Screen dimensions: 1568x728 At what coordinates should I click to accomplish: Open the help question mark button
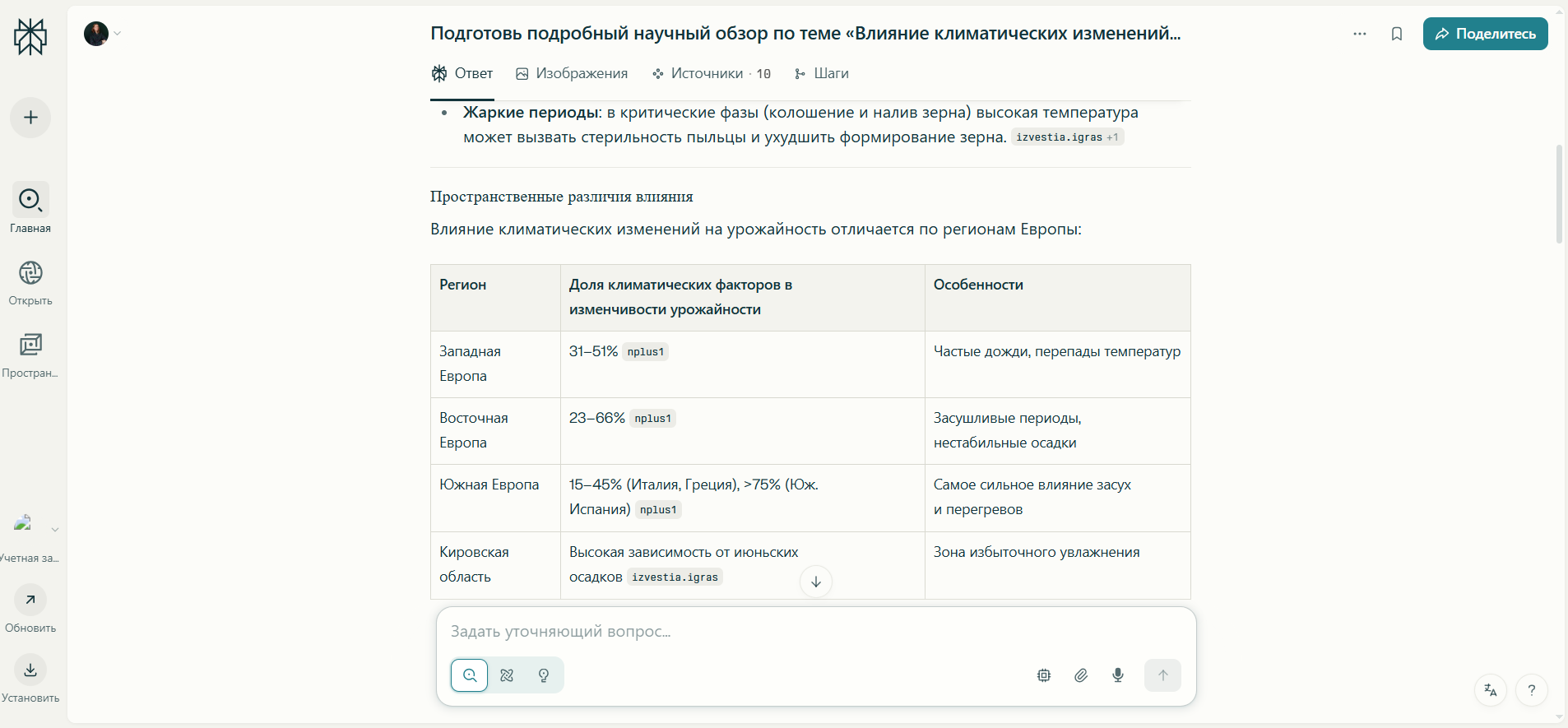click(1532, 690)
